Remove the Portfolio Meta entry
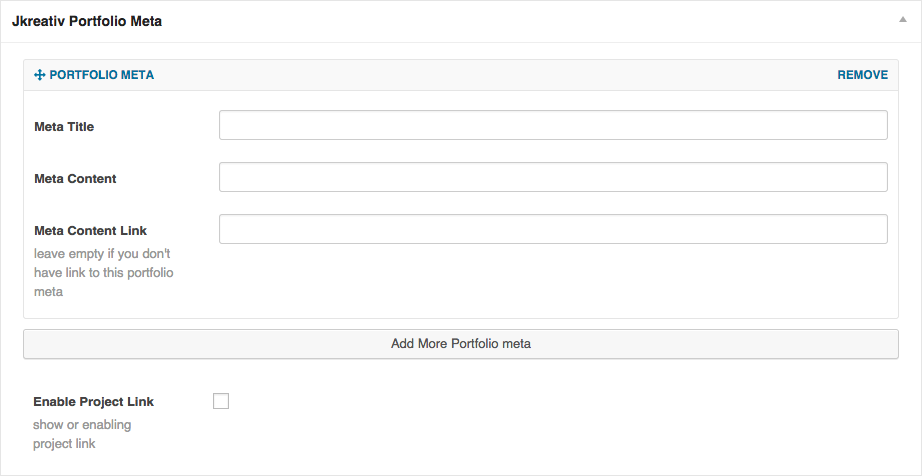 coord(862,75)
